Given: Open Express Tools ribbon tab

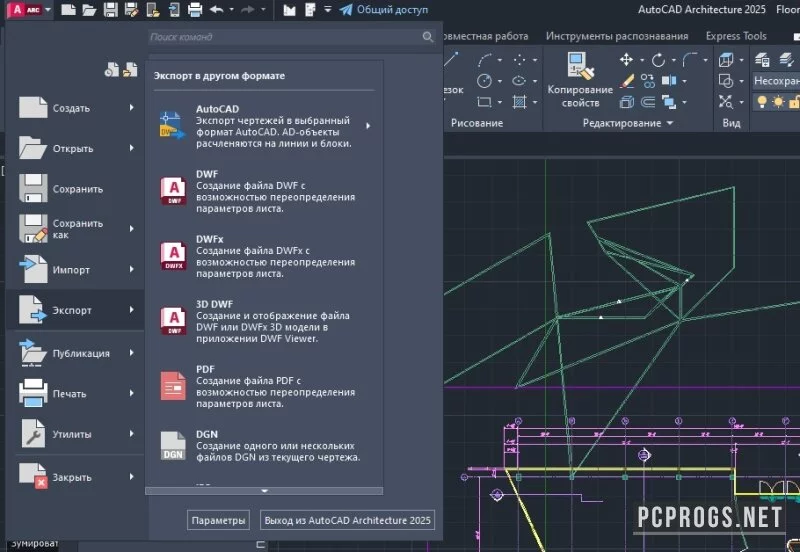Looking at the screenshot, I should click(x=736, y=36).
